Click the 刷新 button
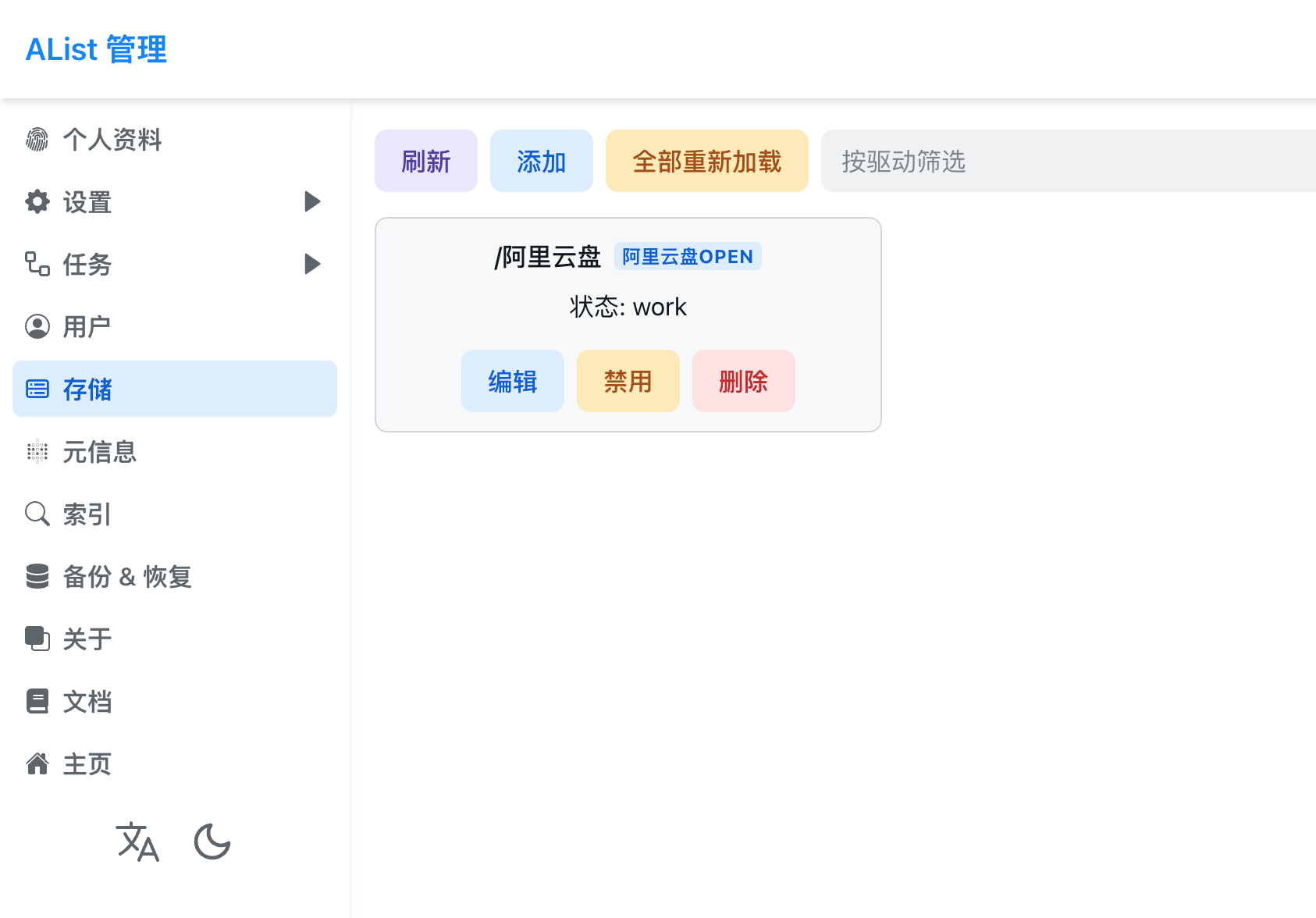The image size is (1316, 918). coord(426,161)
